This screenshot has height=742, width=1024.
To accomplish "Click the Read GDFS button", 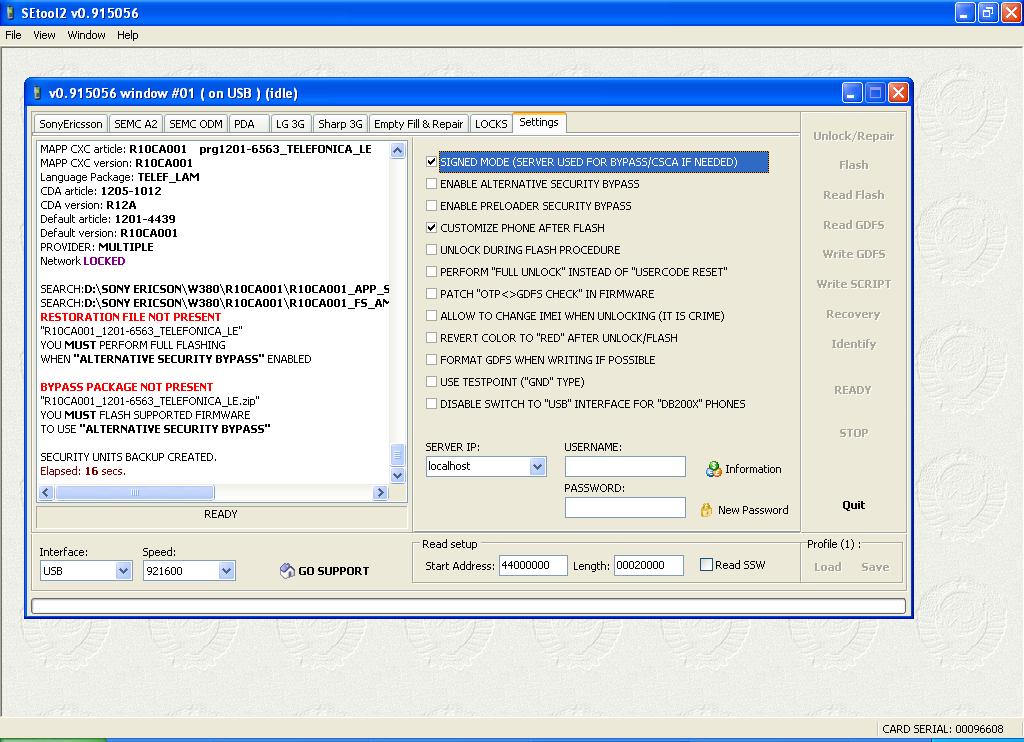I will (x=854, y=225).
